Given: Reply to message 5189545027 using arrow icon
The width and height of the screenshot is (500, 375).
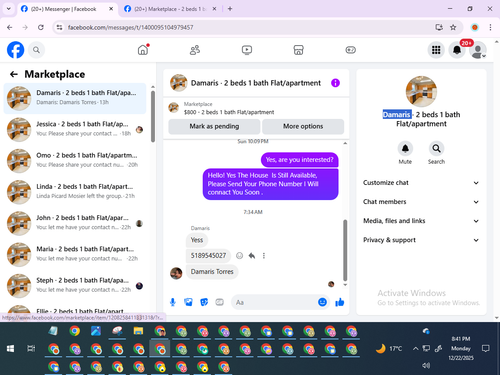Looking at the screenshot, I should coord(252,256).
